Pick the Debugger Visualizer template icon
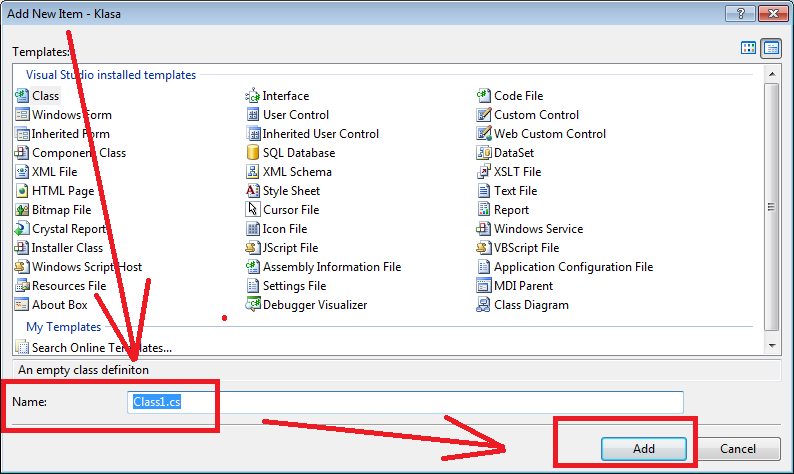 tap(253, 305)
